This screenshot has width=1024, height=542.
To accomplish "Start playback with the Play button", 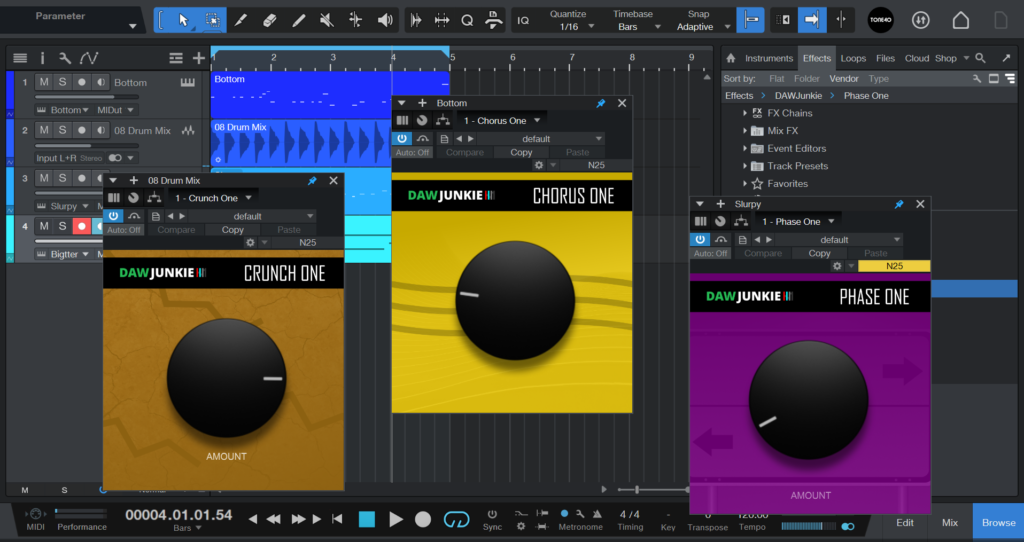I will point(396,519).
